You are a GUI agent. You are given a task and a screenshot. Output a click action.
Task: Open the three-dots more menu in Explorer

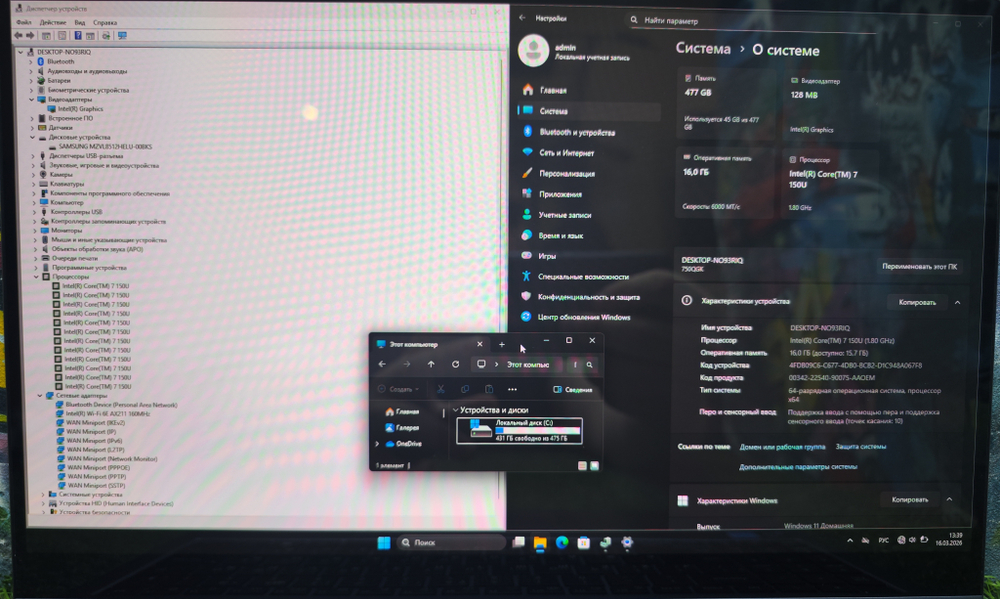[512, 389]
